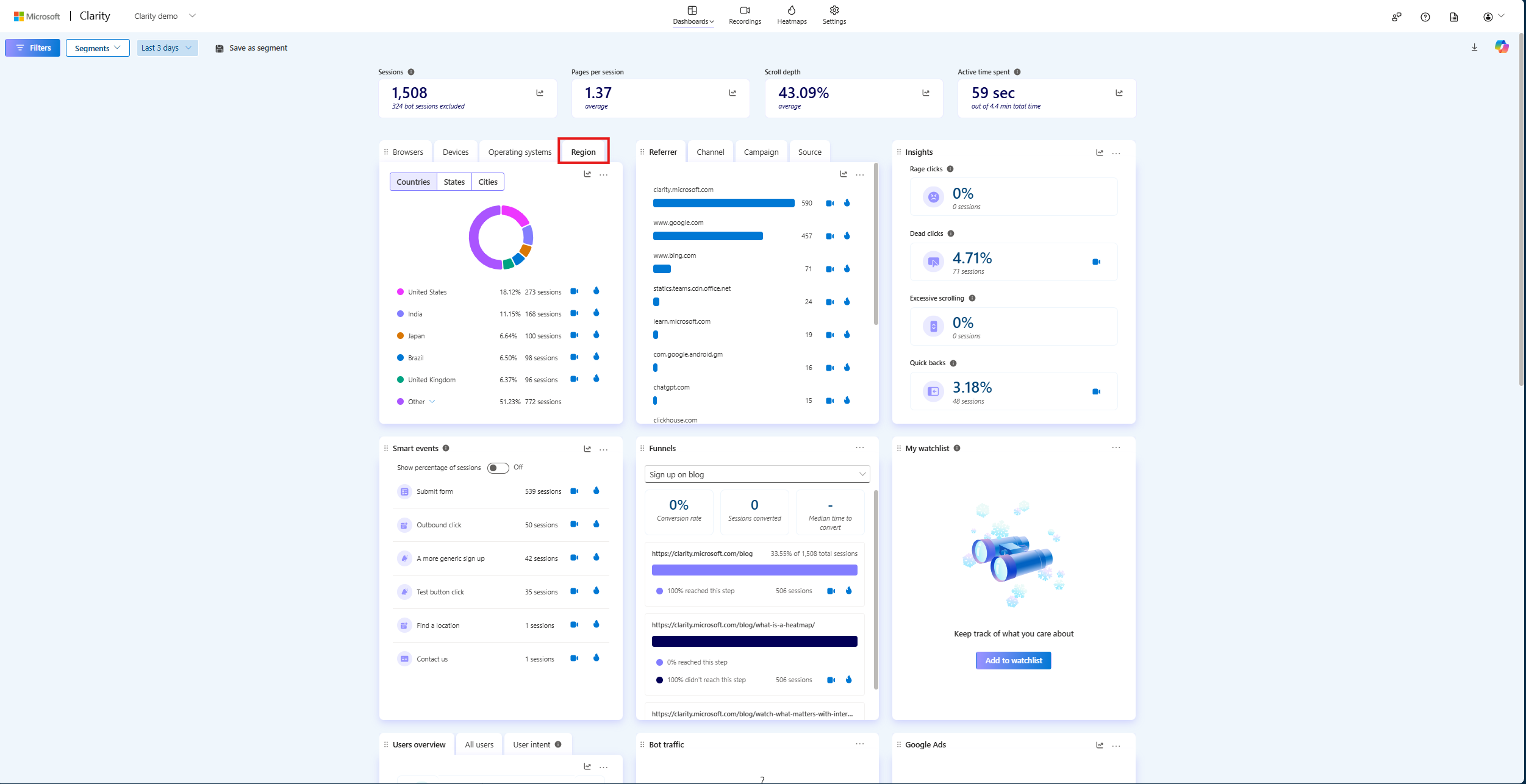Expand the Clarity demo project selector
The width and height of the screenshot is (1526, 784).
[165, 16]
